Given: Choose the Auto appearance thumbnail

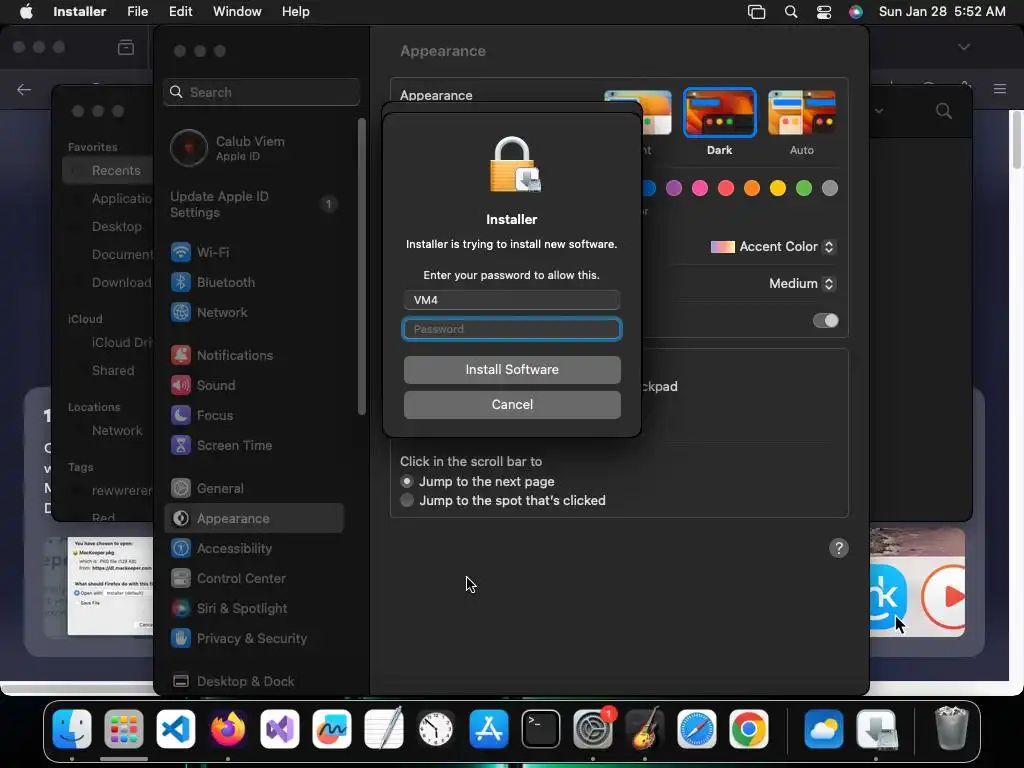Looking at the screenshot, I should coord(802,113).
